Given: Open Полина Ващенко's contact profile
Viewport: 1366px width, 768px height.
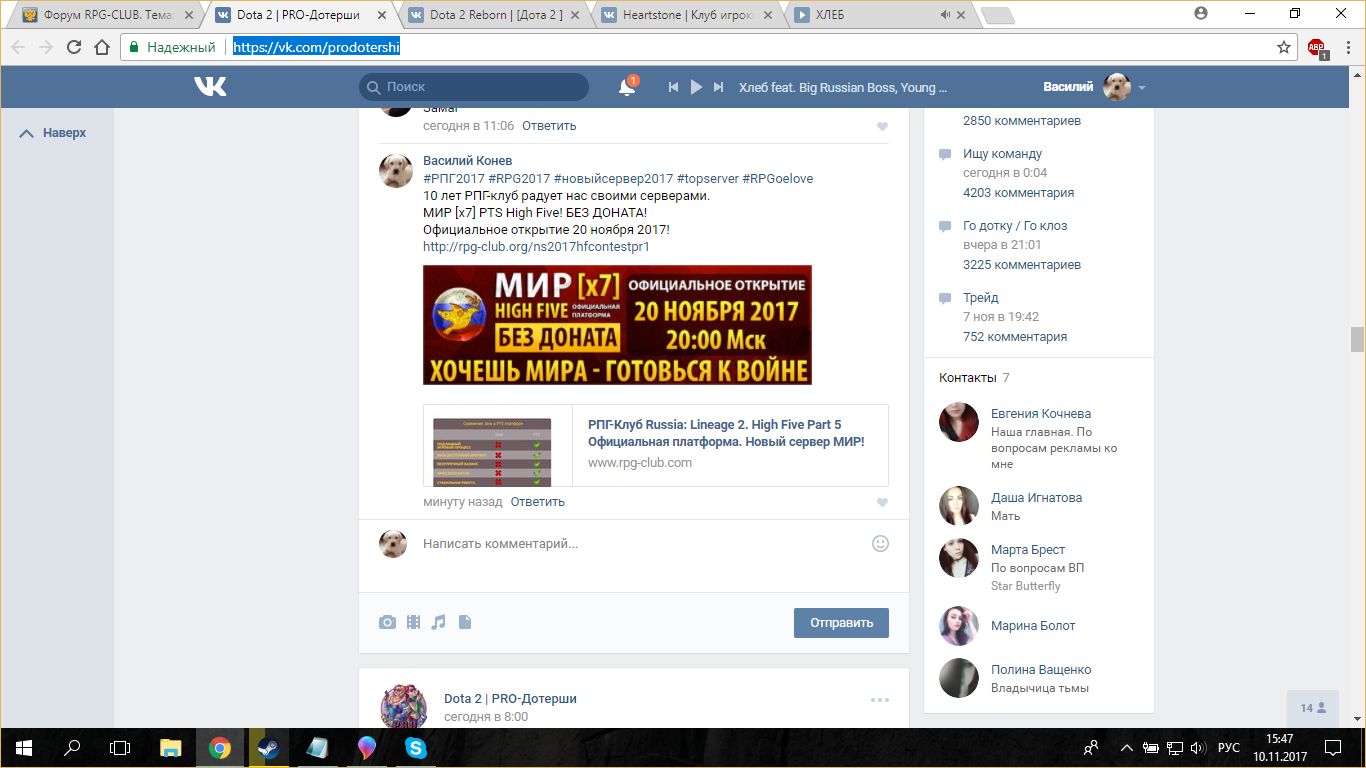Looking at the screenshot, I should click(1041, 670).
